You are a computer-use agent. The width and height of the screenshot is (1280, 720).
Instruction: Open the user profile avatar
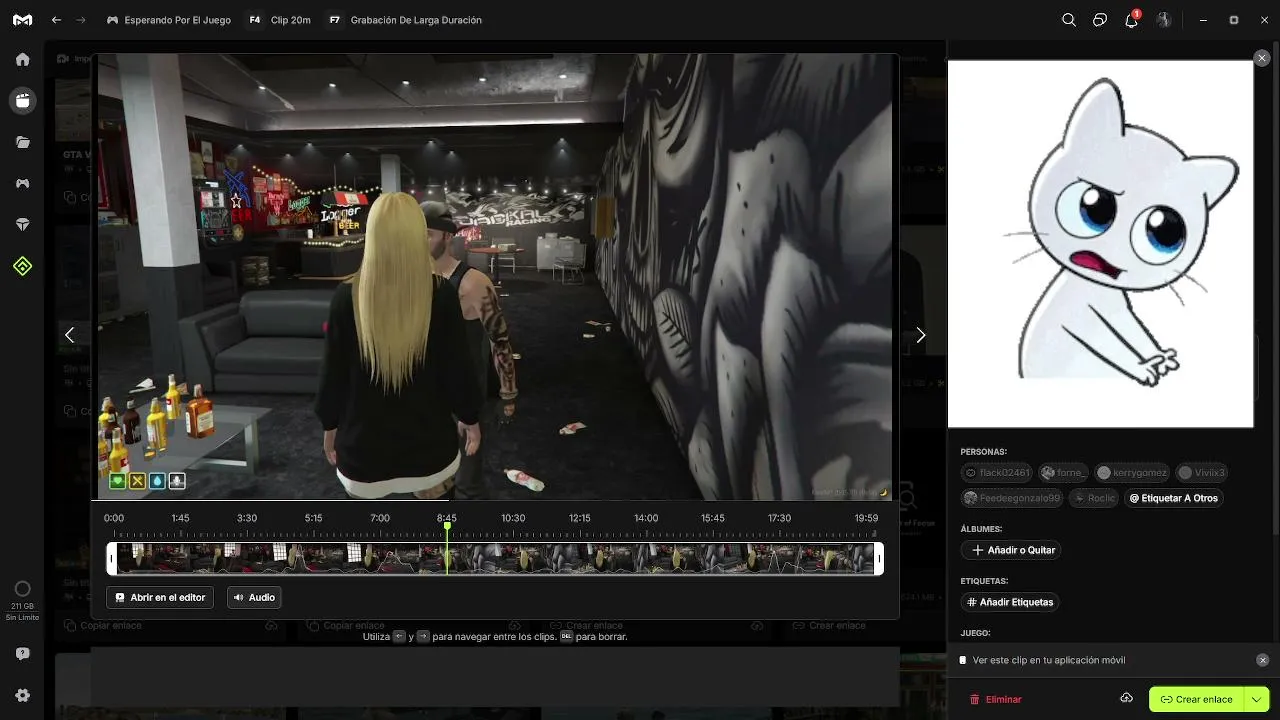coord(1164,20)
